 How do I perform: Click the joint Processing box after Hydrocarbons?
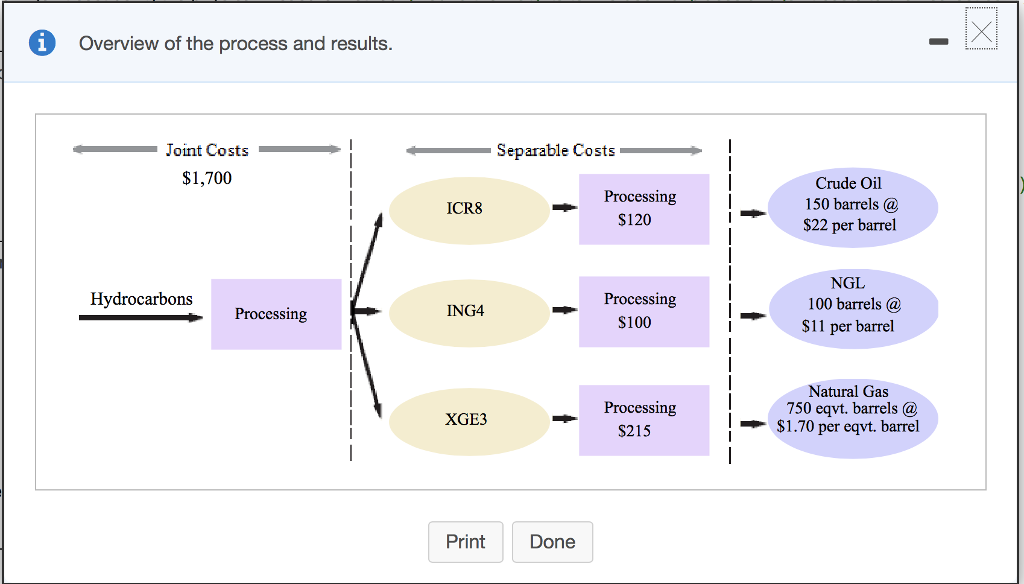point(276,314)
